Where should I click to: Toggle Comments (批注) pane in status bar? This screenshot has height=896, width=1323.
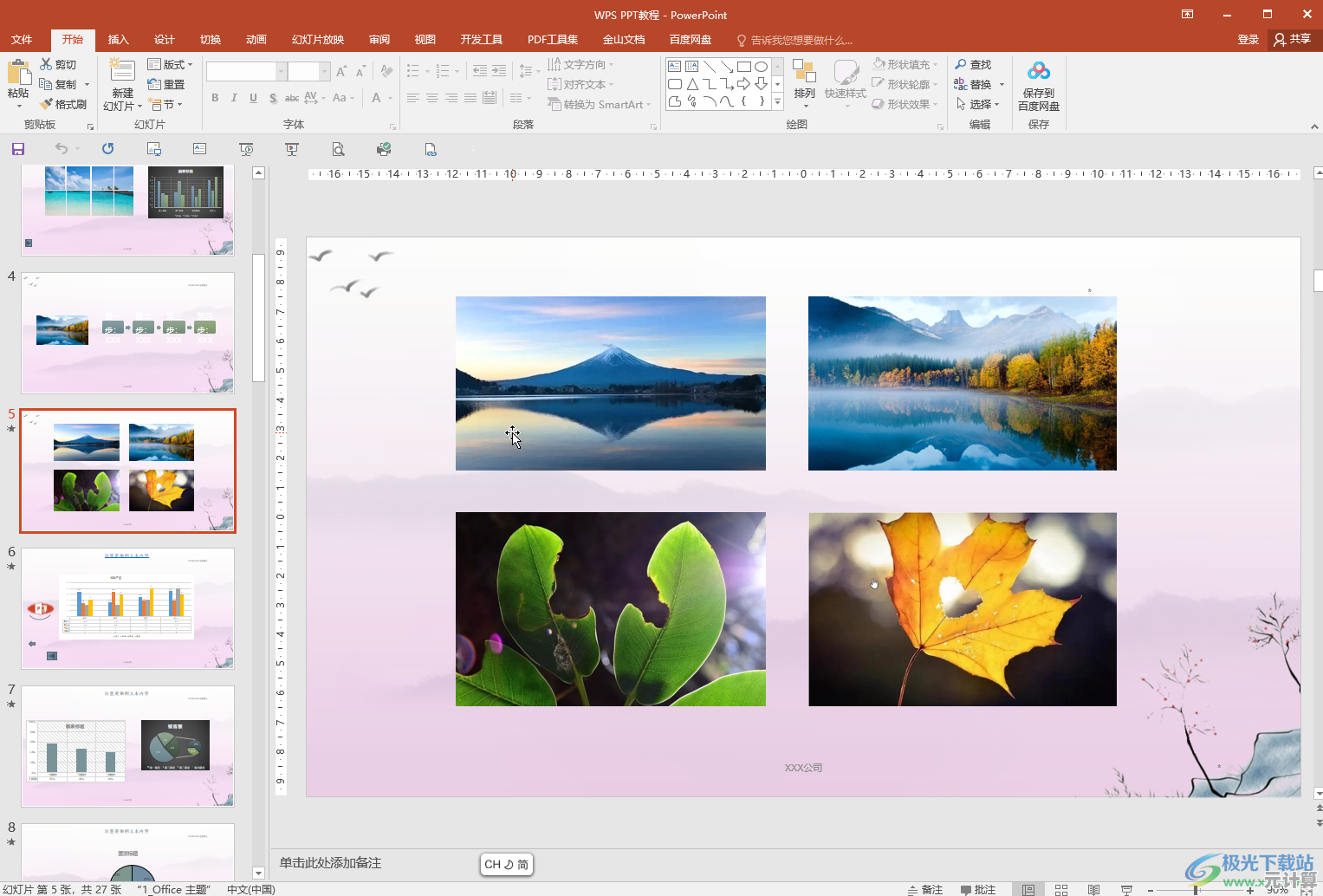(978, 890)
